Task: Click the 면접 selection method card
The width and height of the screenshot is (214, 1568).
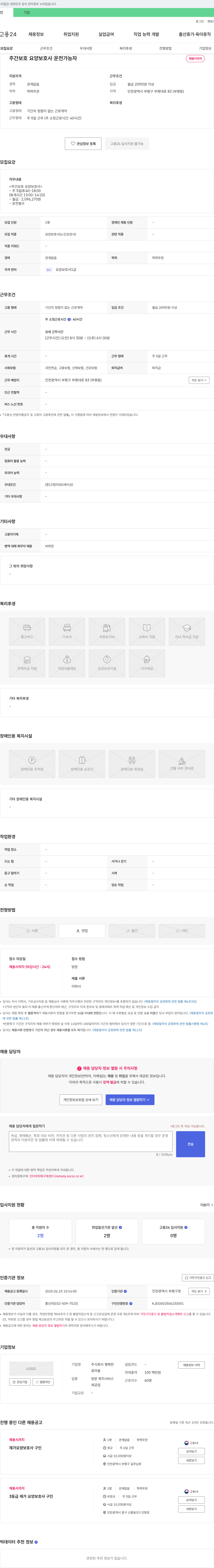Action: tap(82, 931)
